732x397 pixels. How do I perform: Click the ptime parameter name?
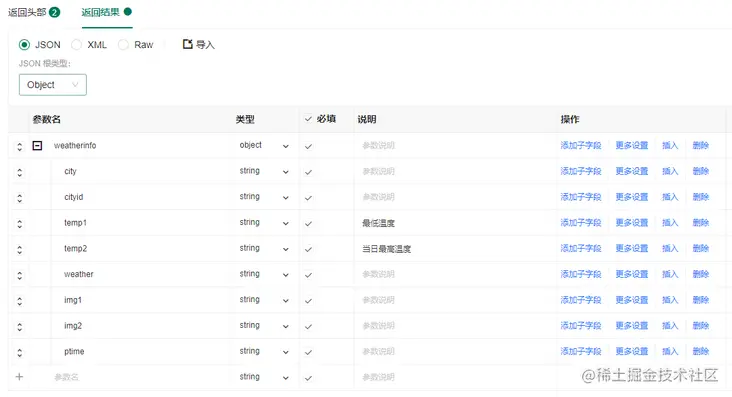(74, 351)
